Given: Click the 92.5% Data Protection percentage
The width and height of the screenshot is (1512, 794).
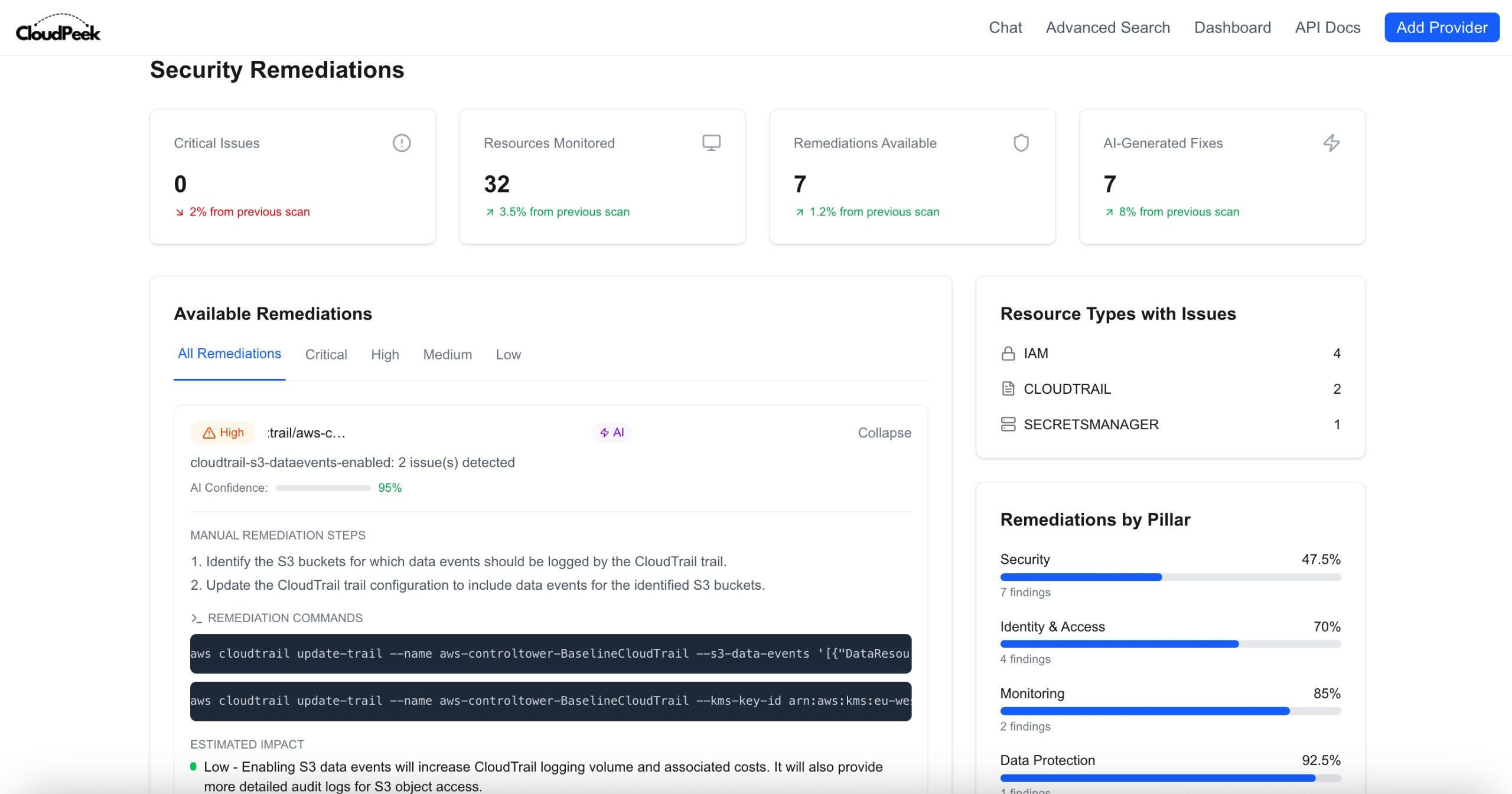Looking at the screenshot, I should coord(1321,760).
